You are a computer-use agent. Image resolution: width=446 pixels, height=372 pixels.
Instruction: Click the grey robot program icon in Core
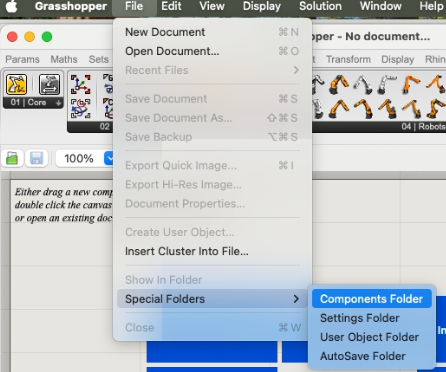click(x=50, y=84)
